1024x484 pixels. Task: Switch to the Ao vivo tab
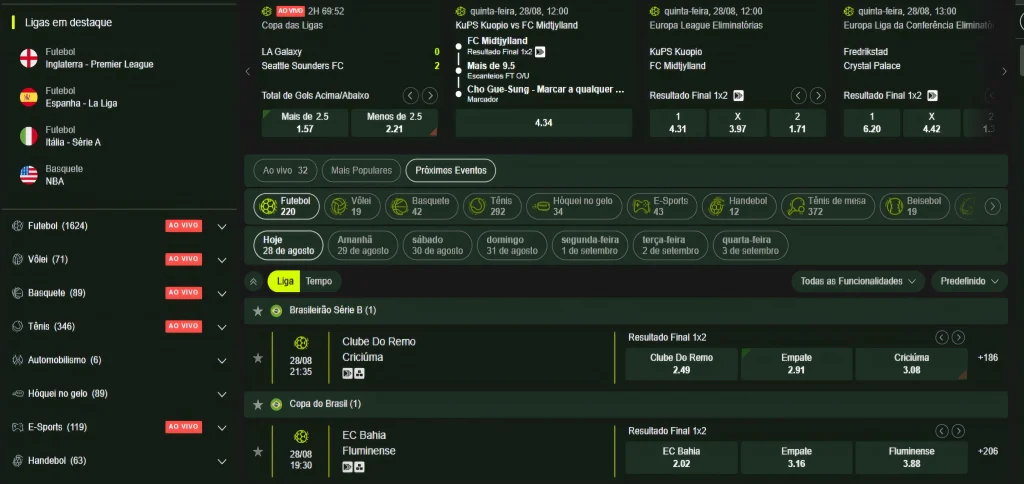point(285,170)
